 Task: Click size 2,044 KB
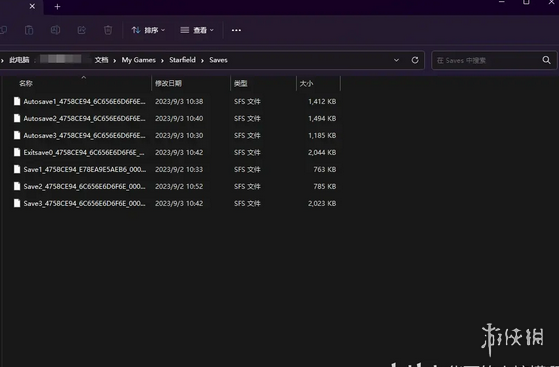pyautogui.click(x=322, y=153)
